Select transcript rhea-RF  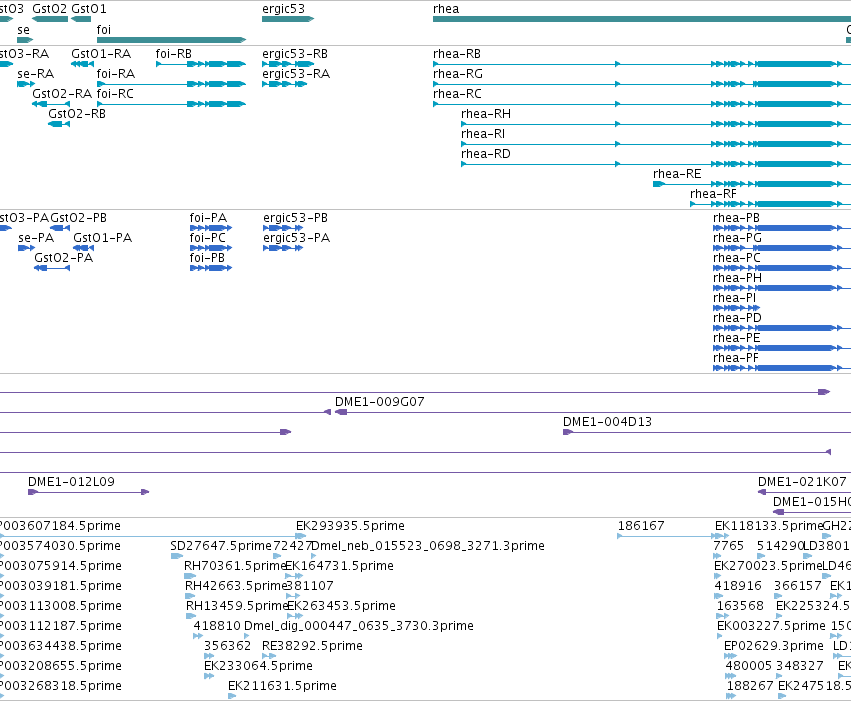tap(771, 204)
